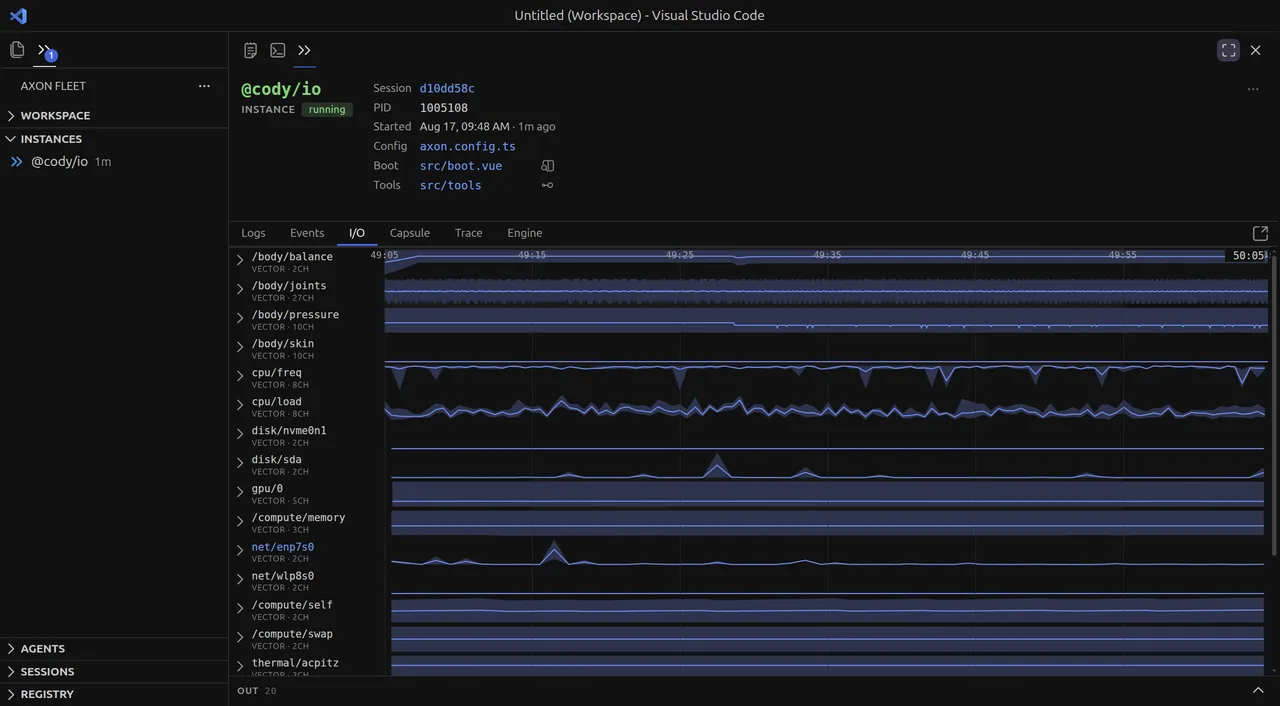Expand disk/nvme0n1 channel row
1280x706 pixels.
pos(240,434)
